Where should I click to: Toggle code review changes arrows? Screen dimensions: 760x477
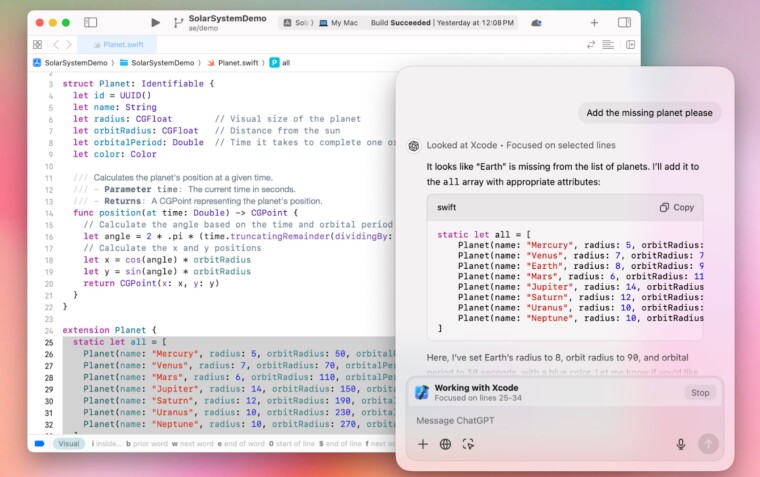(x=591, y=45)
